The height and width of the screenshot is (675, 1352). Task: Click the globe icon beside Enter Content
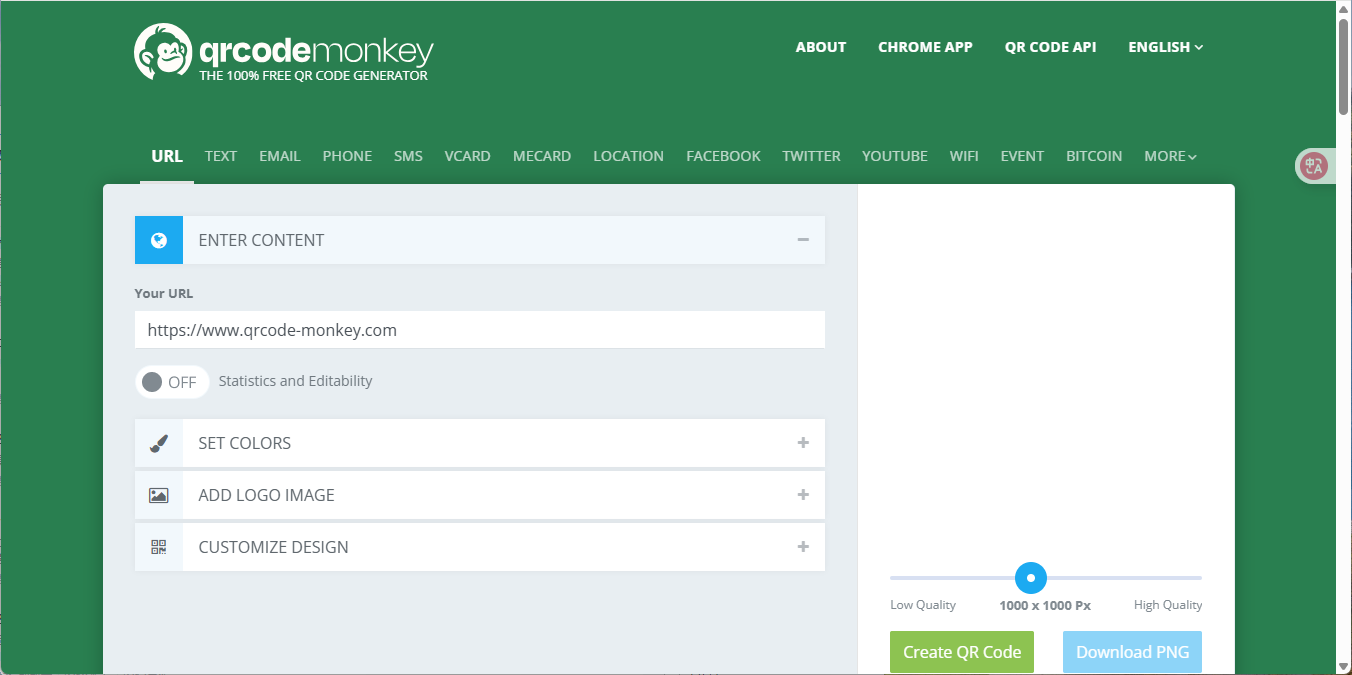159,240
